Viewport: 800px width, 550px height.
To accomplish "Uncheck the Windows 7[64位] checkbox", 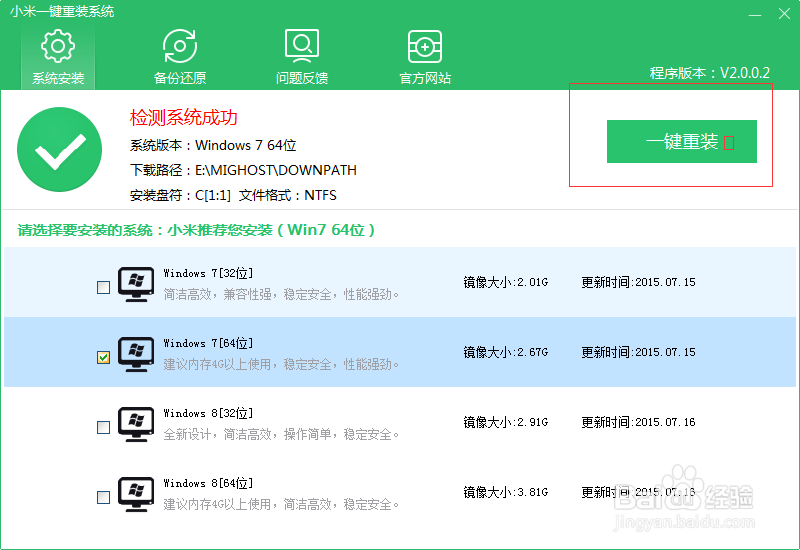I will 103,357.
